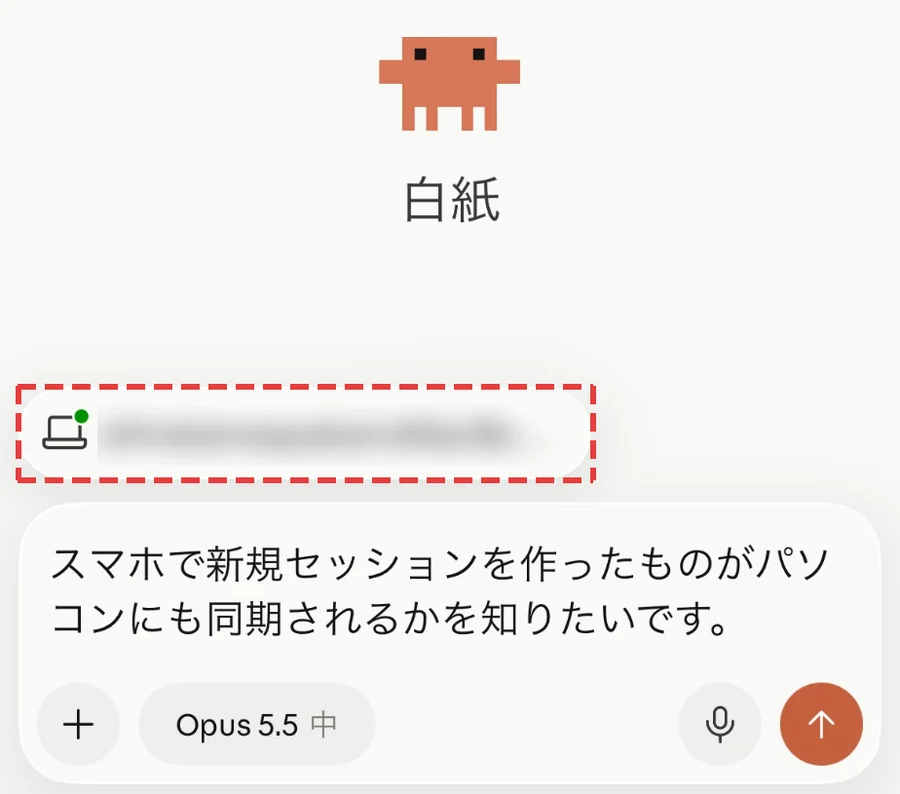900x794 pixels.
Task: Click the left eye of the mascot
Action: pyautogui.click(x=420, y=55)
